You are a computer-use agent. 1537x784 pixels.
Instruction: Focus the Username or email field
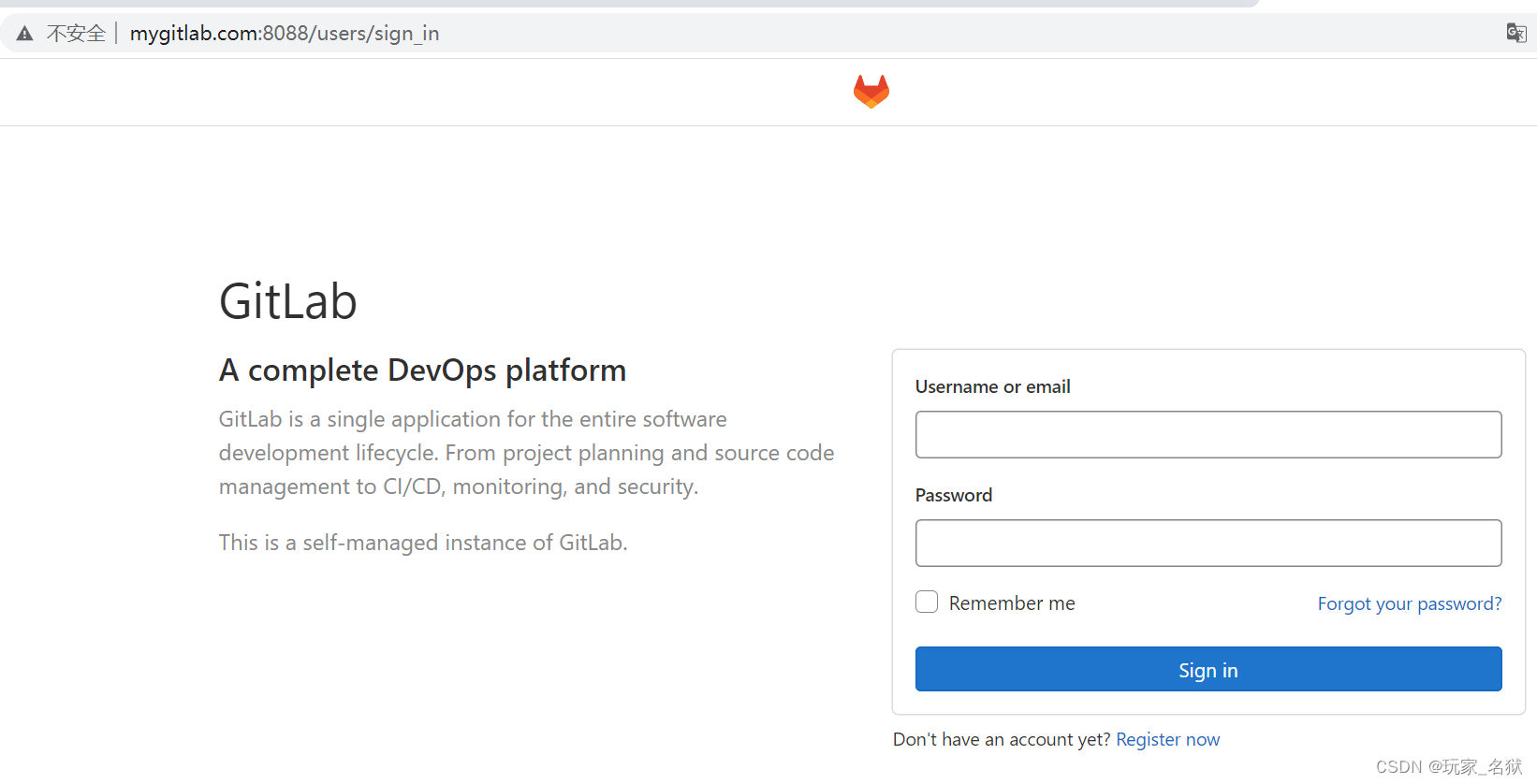point(1208,434)
